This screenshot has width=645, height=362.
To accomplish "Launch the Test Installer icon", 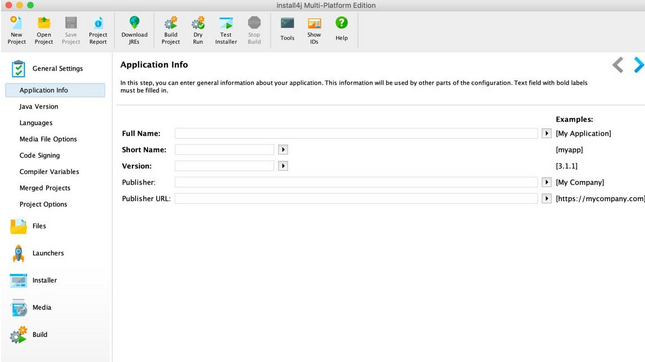I will coord(226,23).
